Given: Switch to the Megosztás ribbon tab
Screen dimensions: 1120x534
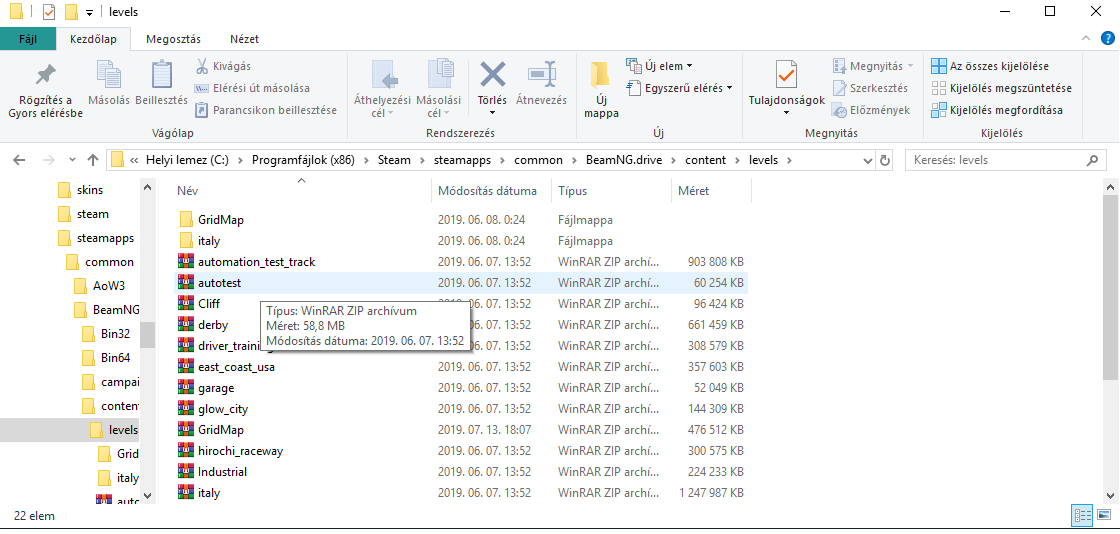Looking at the screenshot, I should click(174, 39).
